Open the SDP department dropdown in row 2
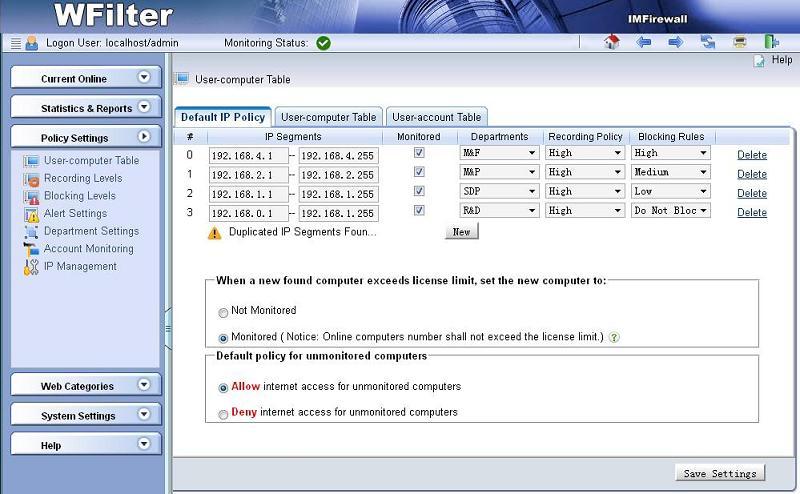Image resolution: width=800 pixels, height=494 pixels. point(499,191)
